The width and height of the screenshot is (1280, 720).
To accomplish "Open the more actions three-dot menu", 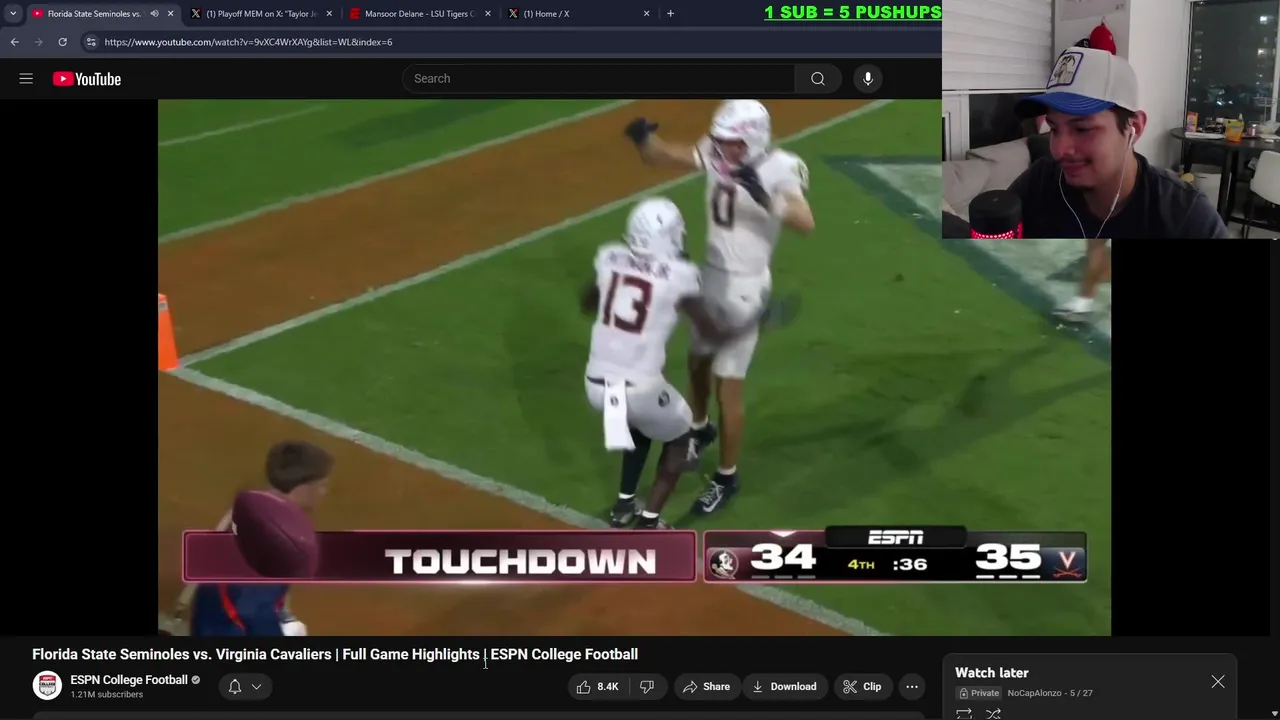I will point(912,687).
